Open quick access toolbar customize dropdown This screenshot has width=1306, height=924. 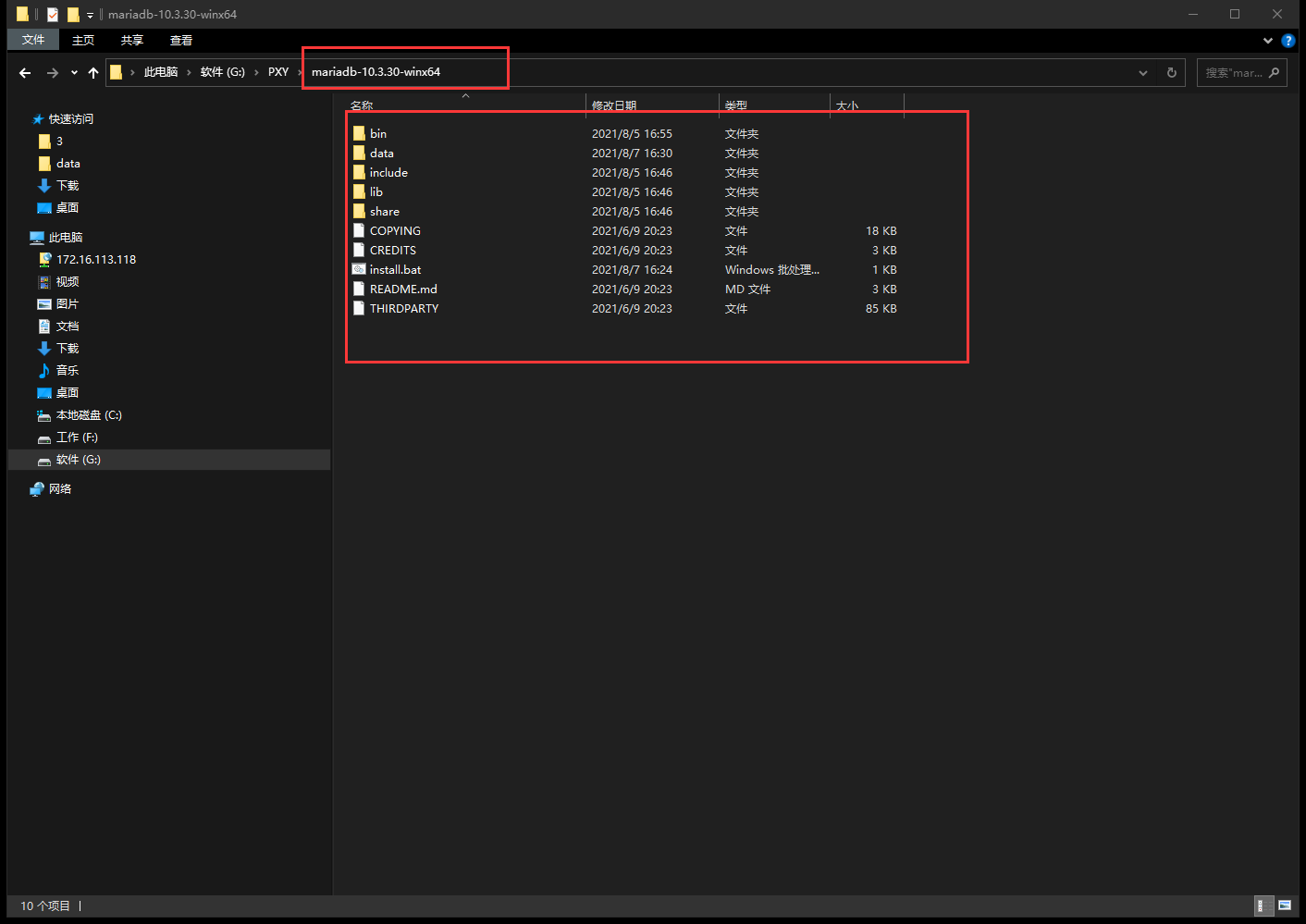tap(90, 15)
